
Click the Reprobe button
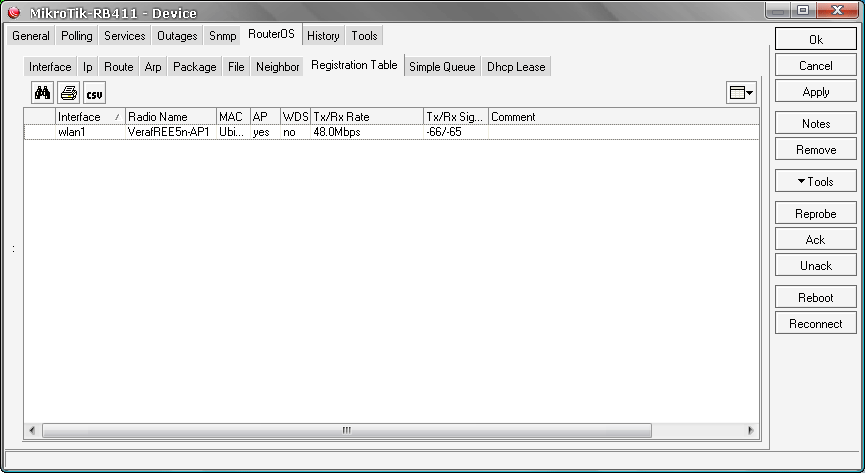(x=815, y=214)
